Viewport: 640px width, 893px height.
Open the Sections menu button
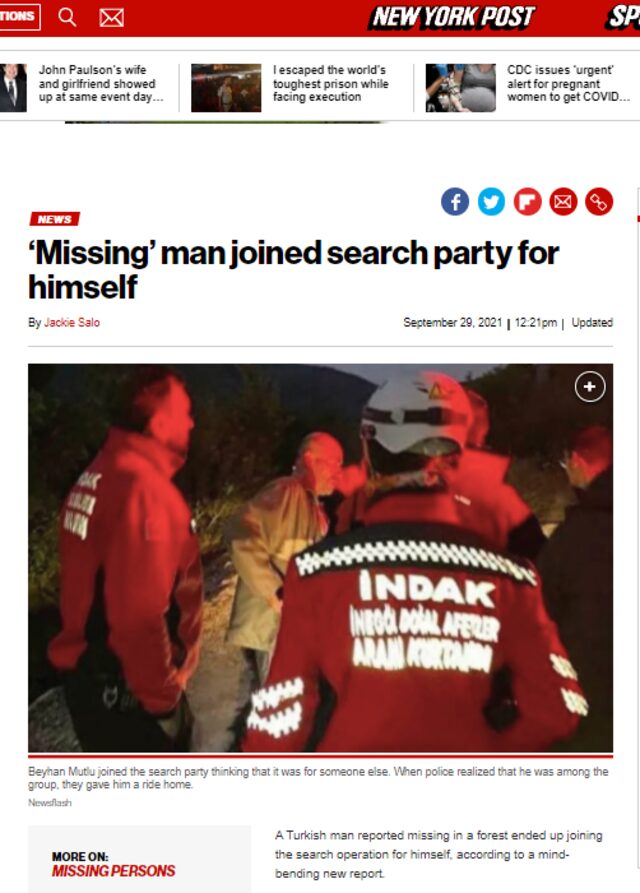[19, 17]
